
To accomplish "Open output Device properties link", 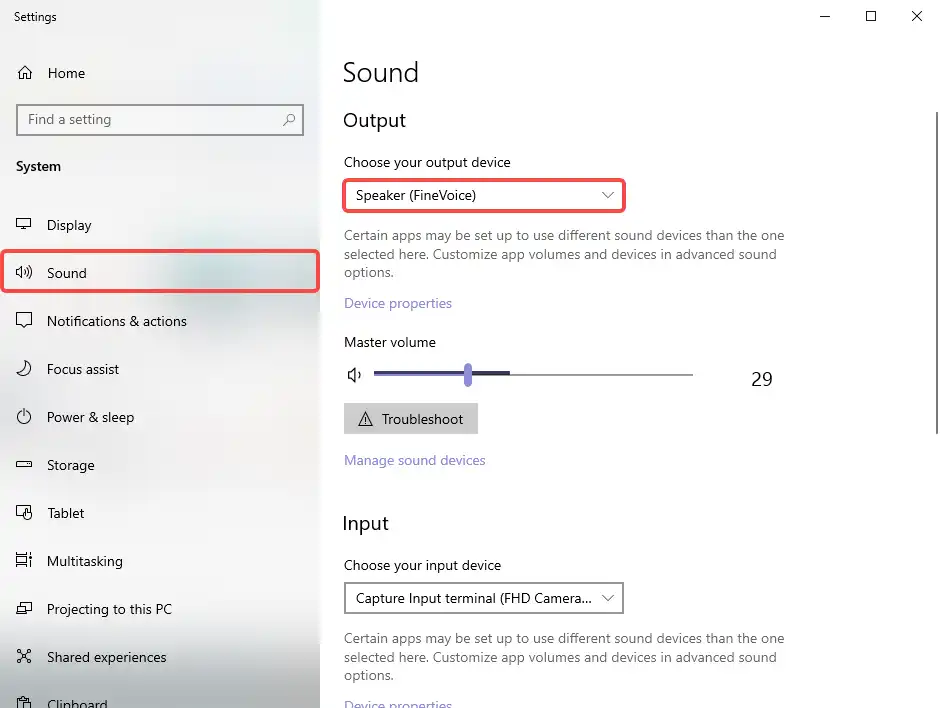I will pyautogui.click(x=397, y=303).
